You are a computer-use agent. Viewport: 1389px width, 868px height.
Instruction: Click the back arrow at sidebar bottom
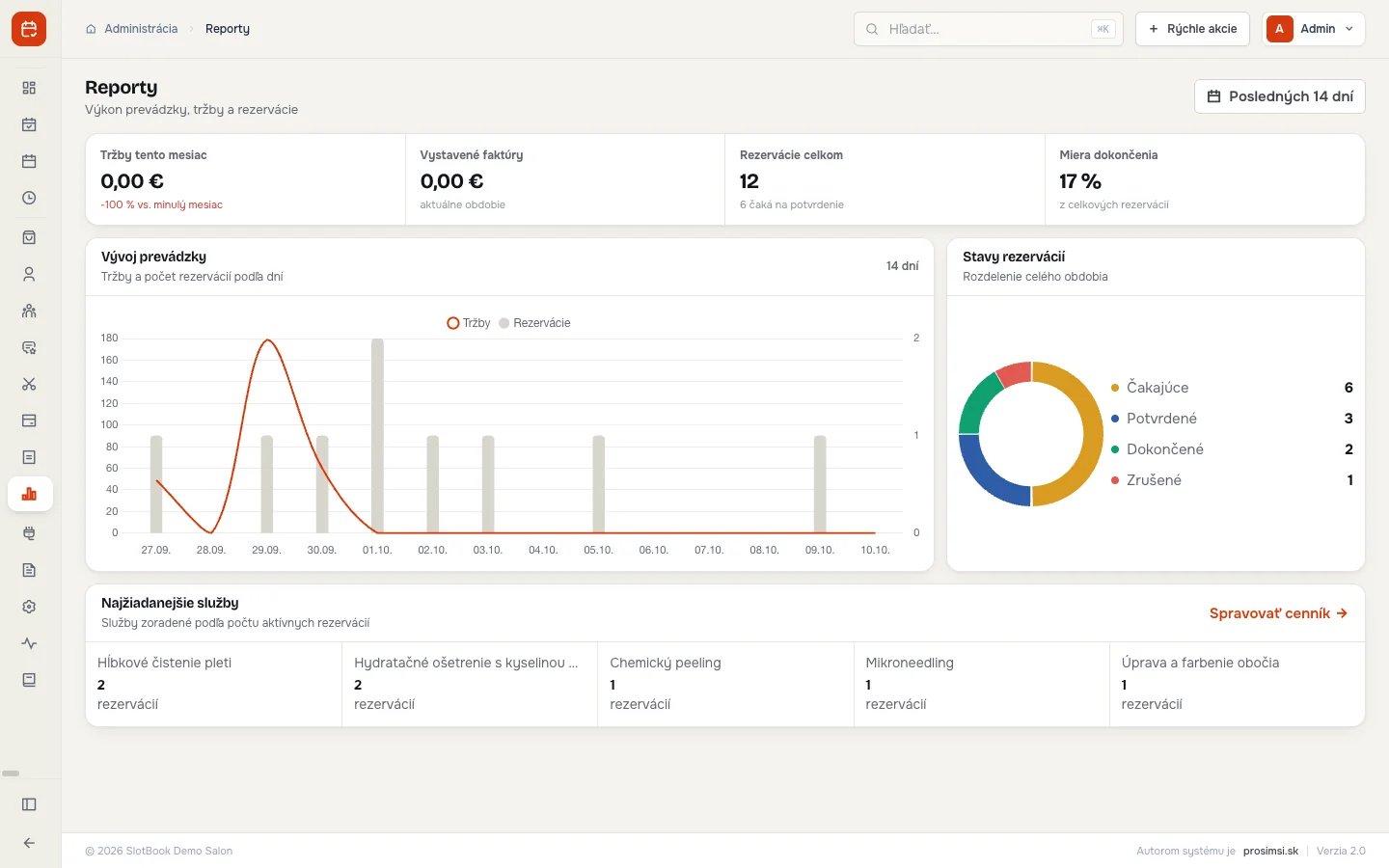(29, 843)
